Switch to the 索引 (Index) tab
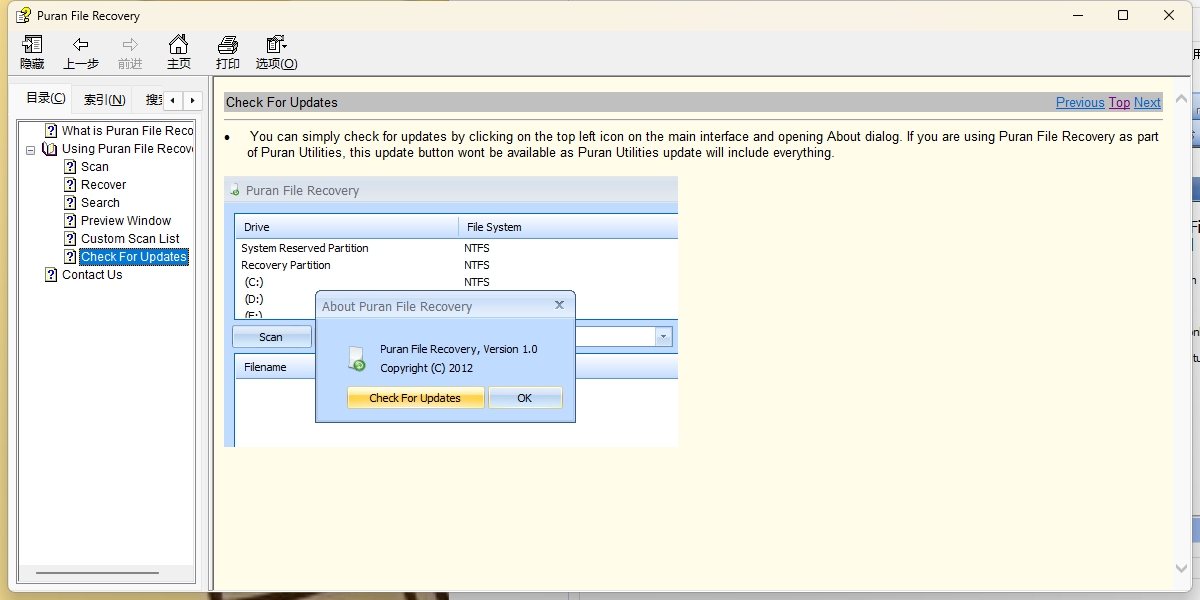Screen dimensions: 1200x600 105,99
